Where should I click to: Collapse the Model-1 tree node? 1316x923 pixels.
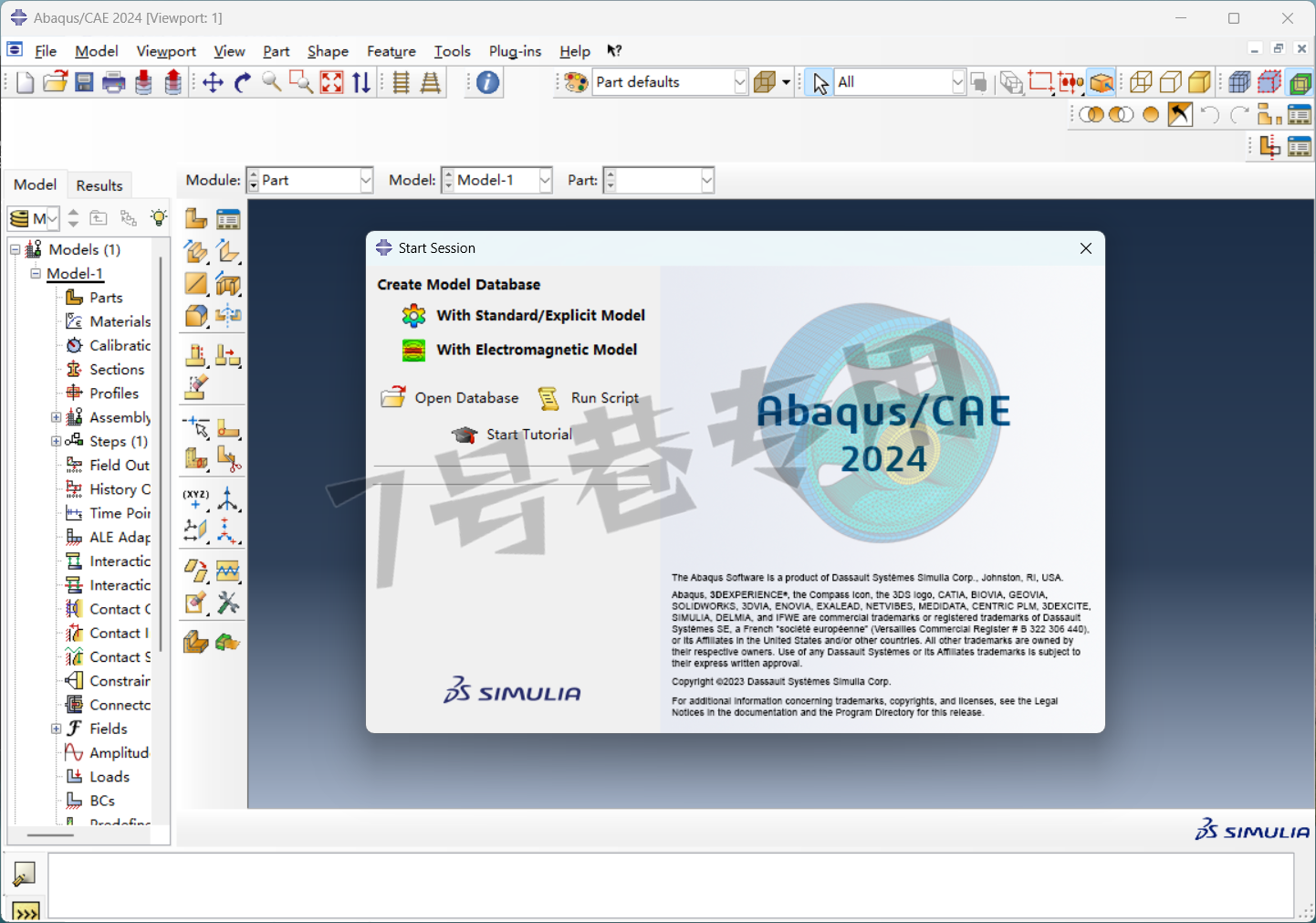(x=36, y=273)
